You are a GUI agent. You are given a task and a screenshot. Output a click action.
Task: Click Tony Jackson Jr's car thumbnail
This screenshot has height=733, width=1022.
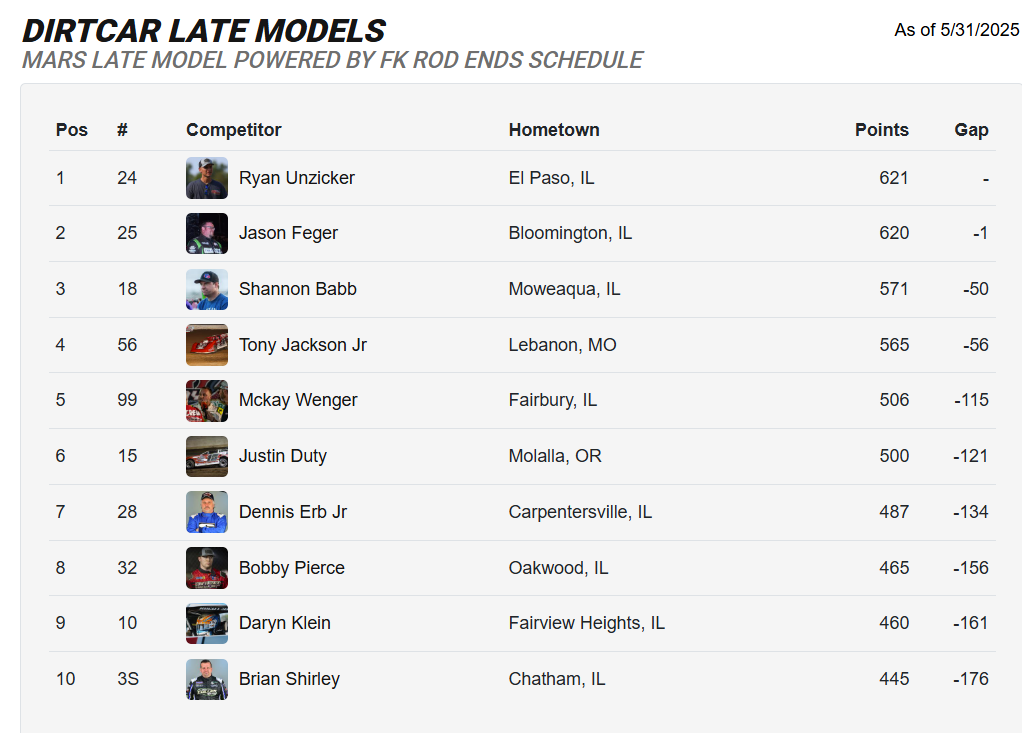207,345
